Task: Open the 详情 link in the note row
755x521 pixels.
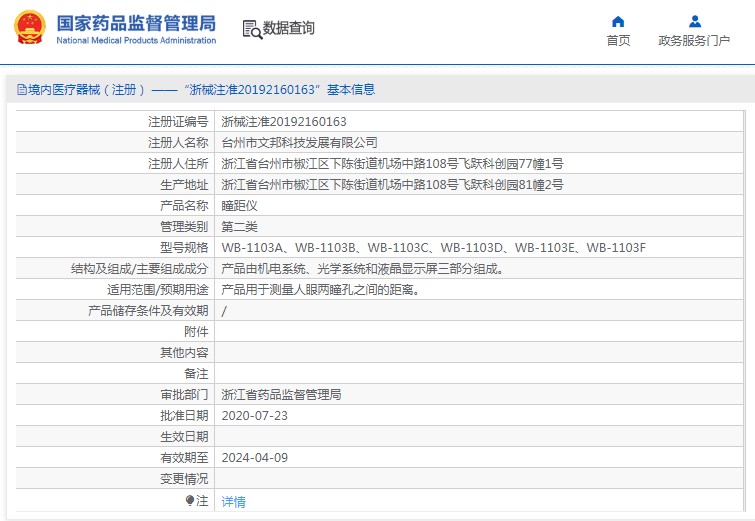Action: tap(233, 501)
